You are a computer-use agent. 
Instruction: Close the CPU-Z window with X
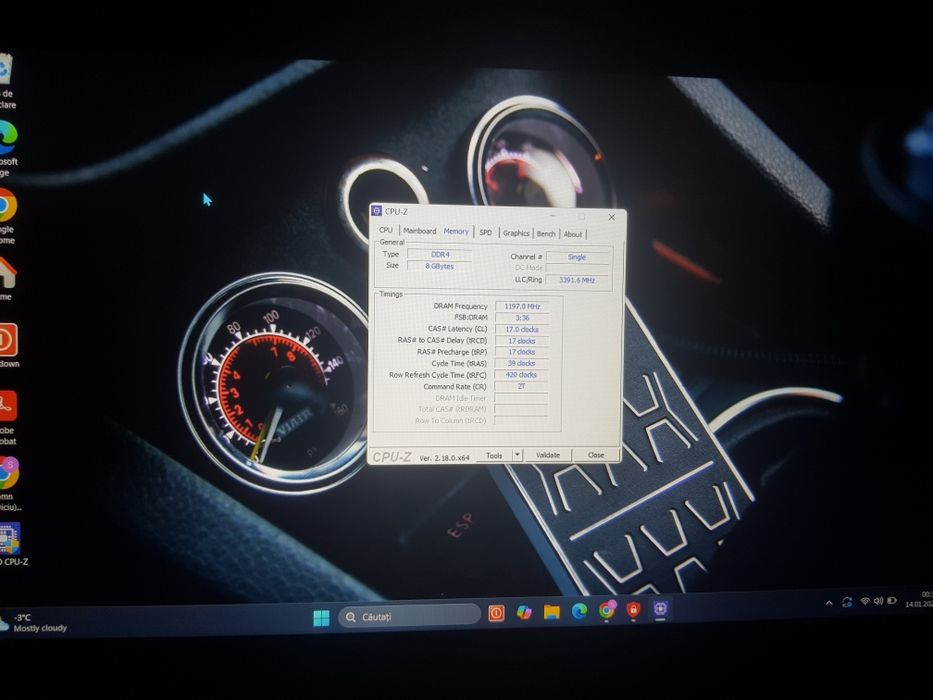pyautogui.click(x=612, y=217)
